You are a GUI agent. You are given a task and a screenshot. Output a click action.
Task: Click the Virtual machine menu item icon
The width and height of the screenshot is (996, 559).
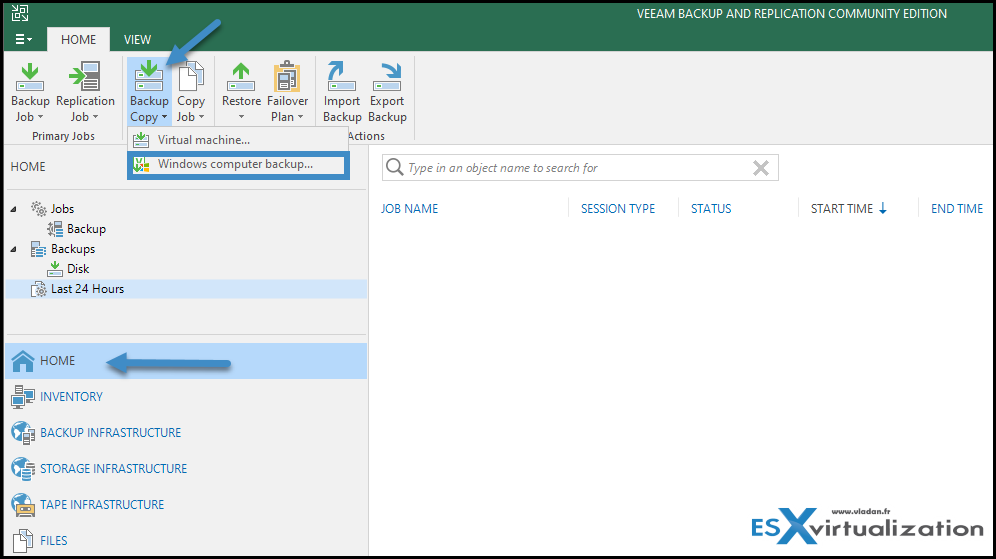click(x=141, y=140)
